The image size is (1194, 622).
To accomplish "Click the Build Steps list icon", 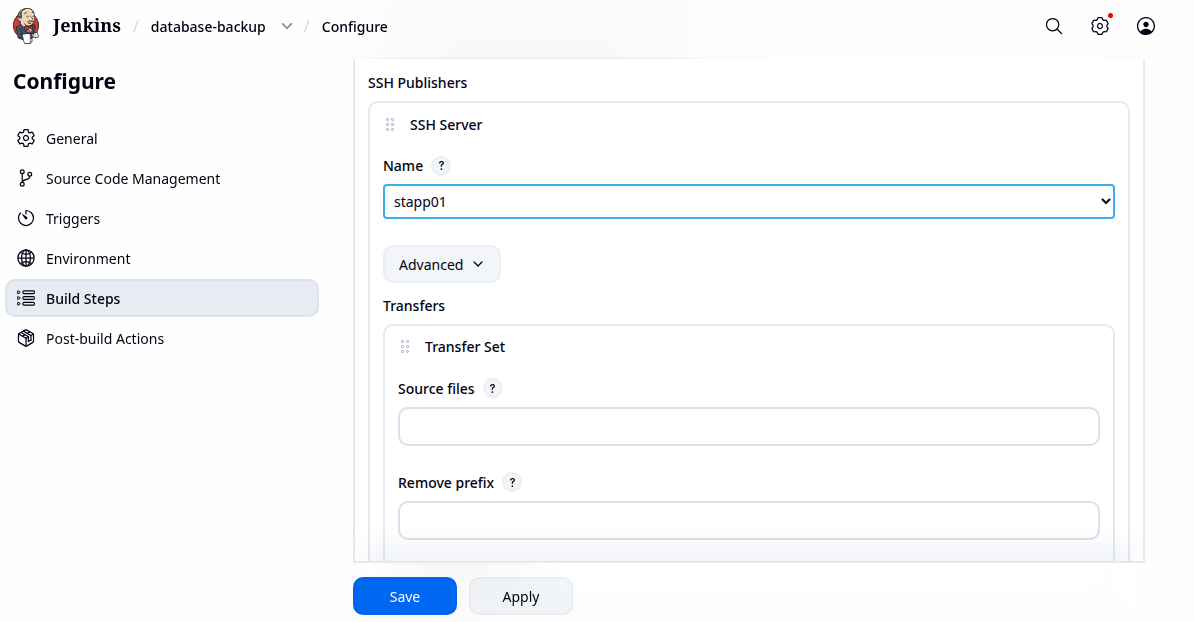I will pos(26,298).
